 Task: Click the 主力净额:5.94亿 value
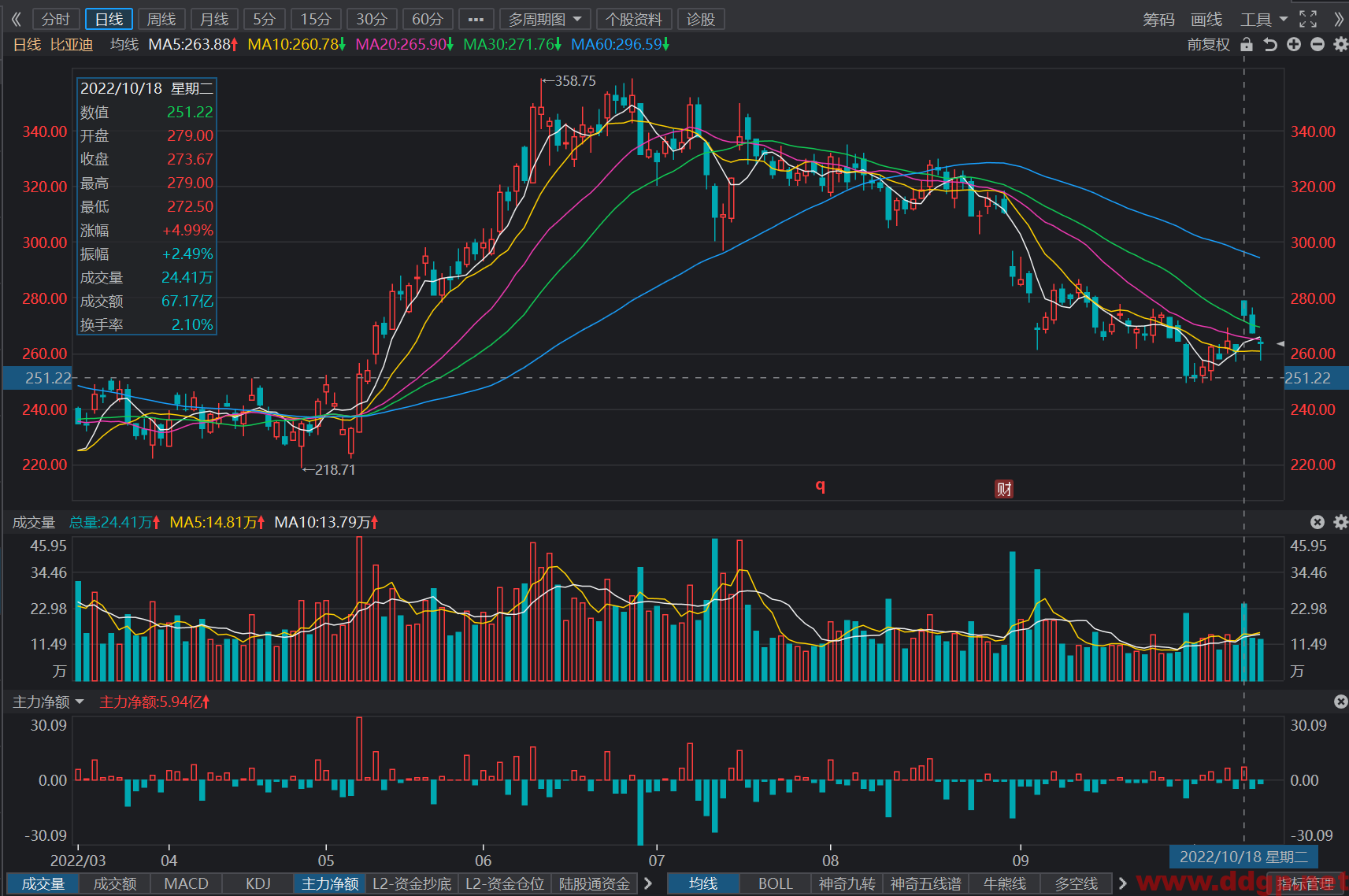click(x=154, y=702)
